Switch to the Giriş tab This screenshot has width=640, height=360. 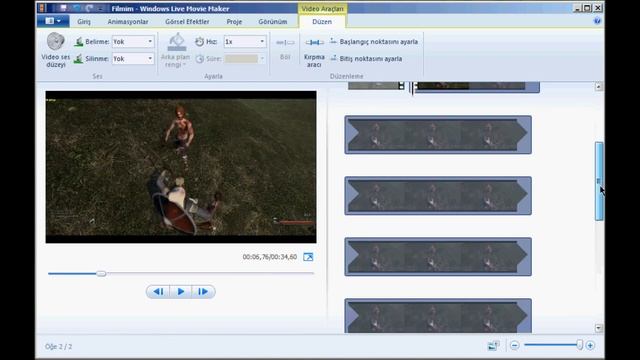[x=84, y=22]
